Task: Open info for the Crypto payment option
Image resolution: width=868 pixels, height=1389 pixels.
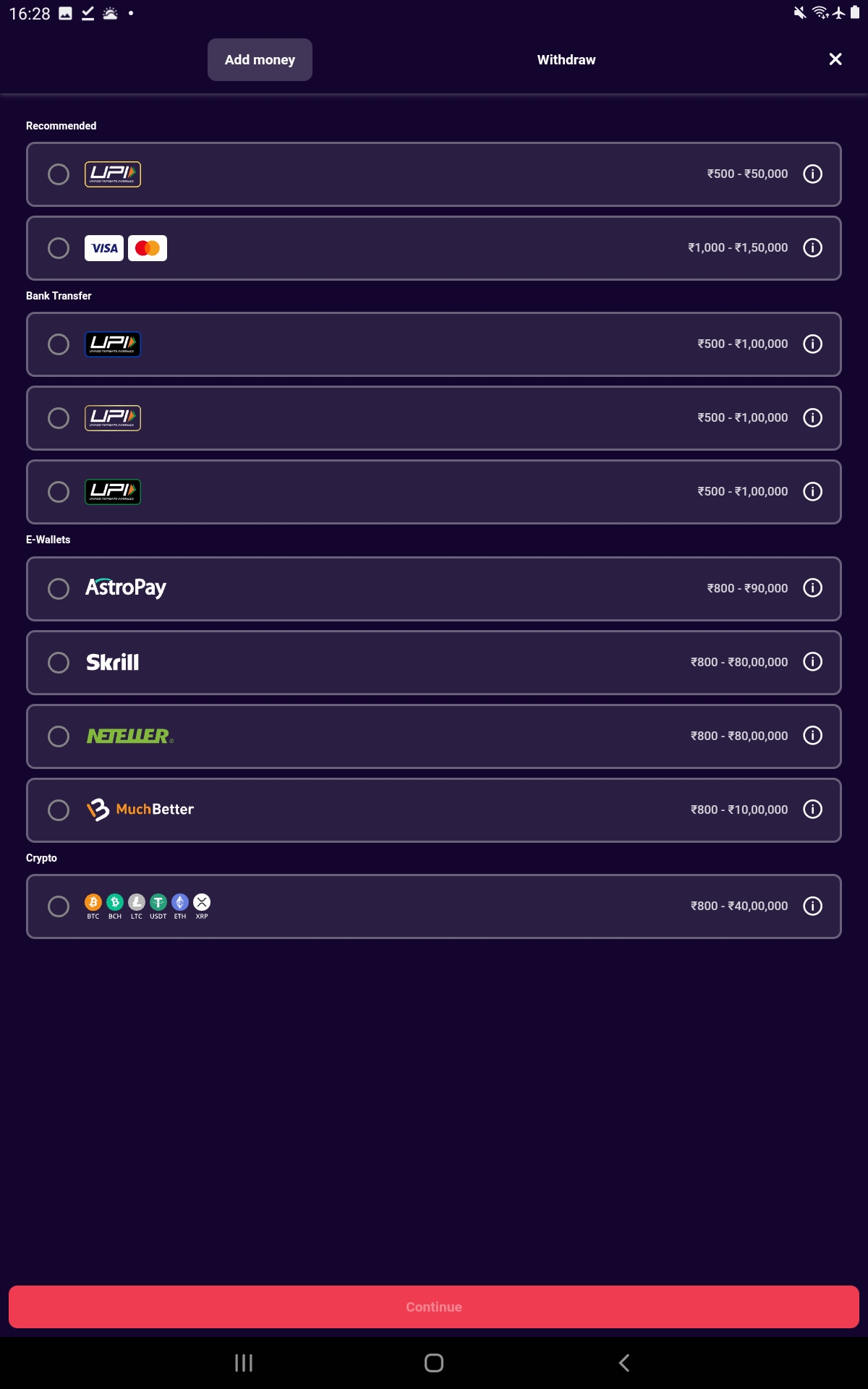Action: pos(813,906)
